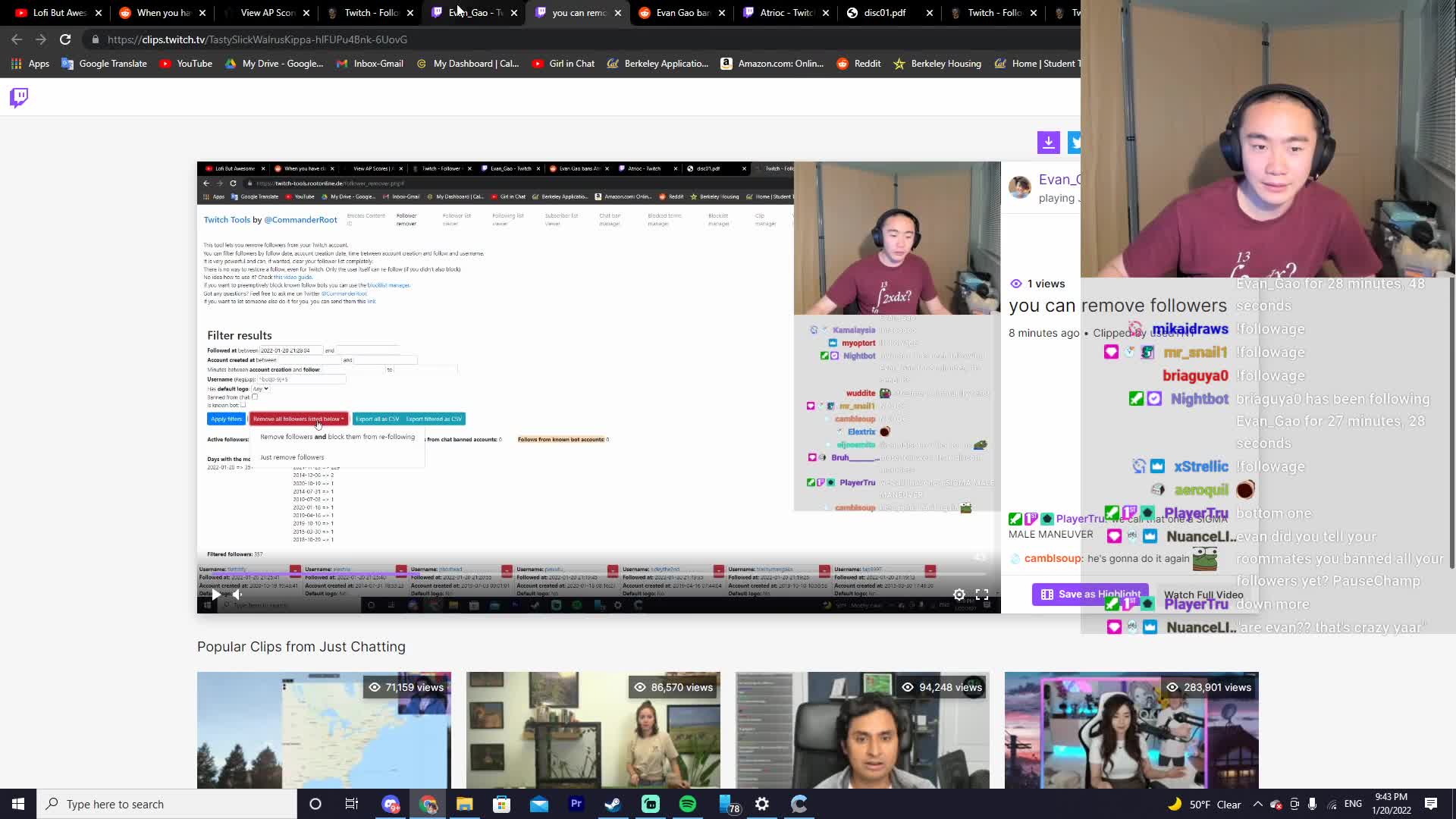Open Spotify from the taskbar

[x=688, y=804]
